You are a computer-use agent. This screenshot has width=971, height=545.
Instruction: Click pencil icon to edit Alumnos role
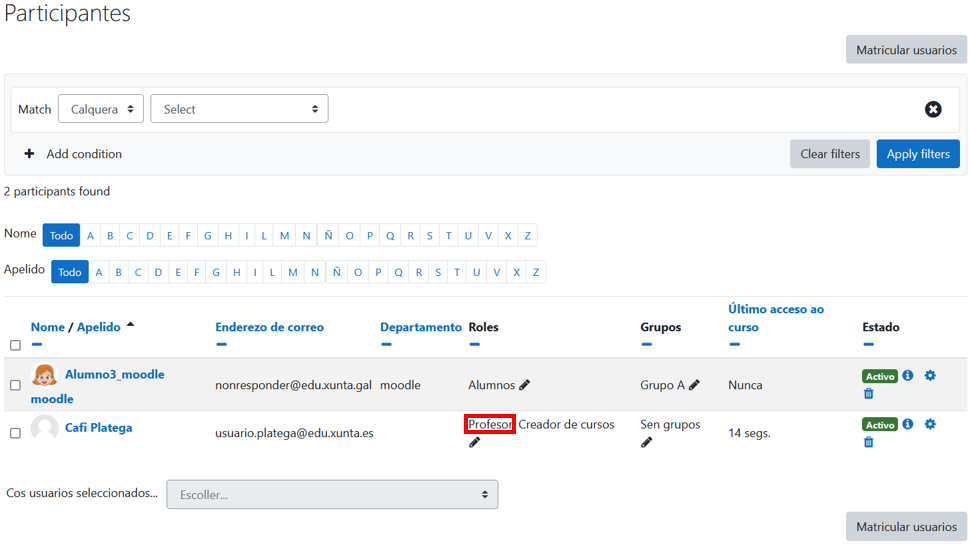(525, 385)
